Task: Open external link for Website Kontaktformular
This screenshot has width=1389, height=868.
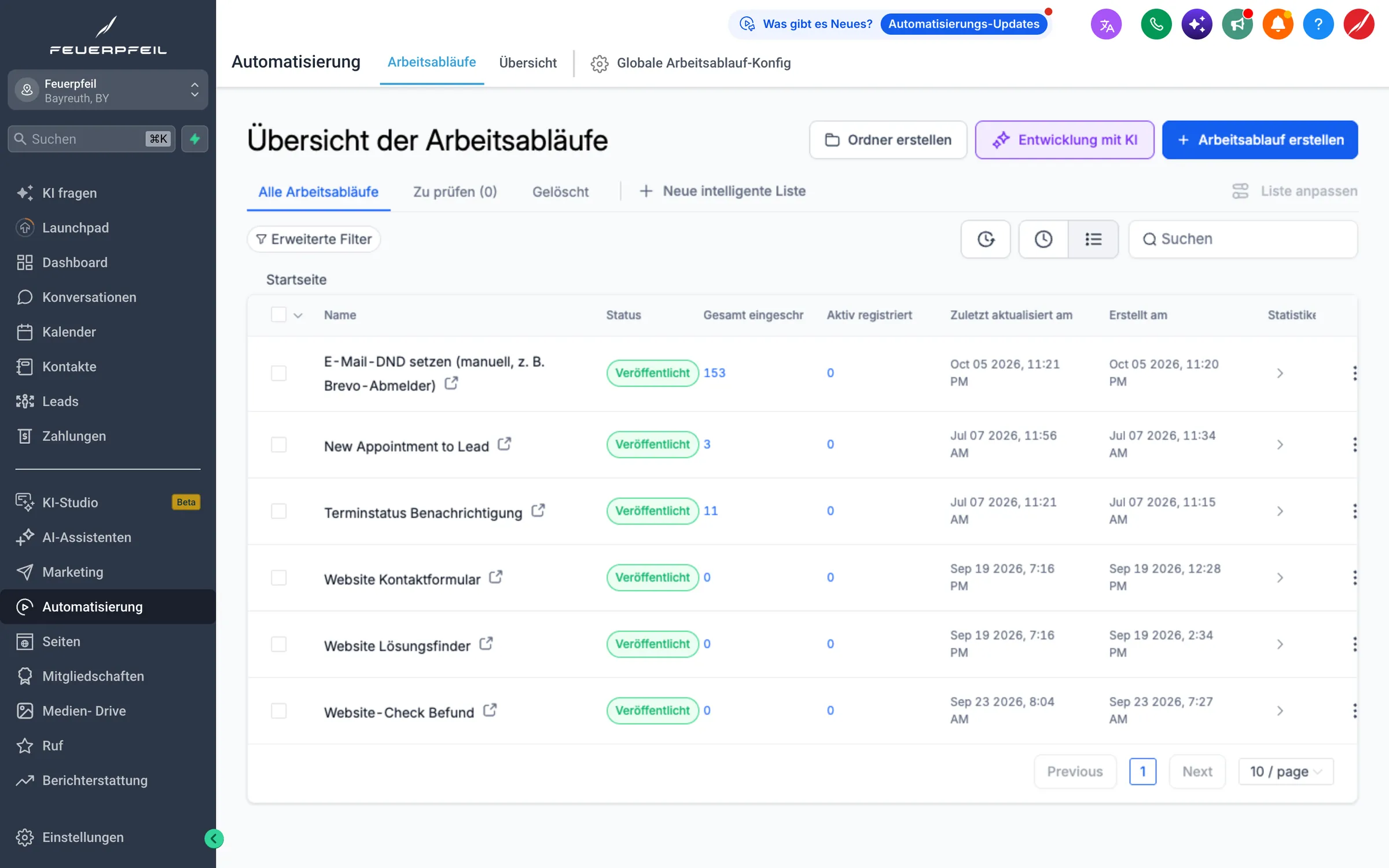Action: pos(495,577)
